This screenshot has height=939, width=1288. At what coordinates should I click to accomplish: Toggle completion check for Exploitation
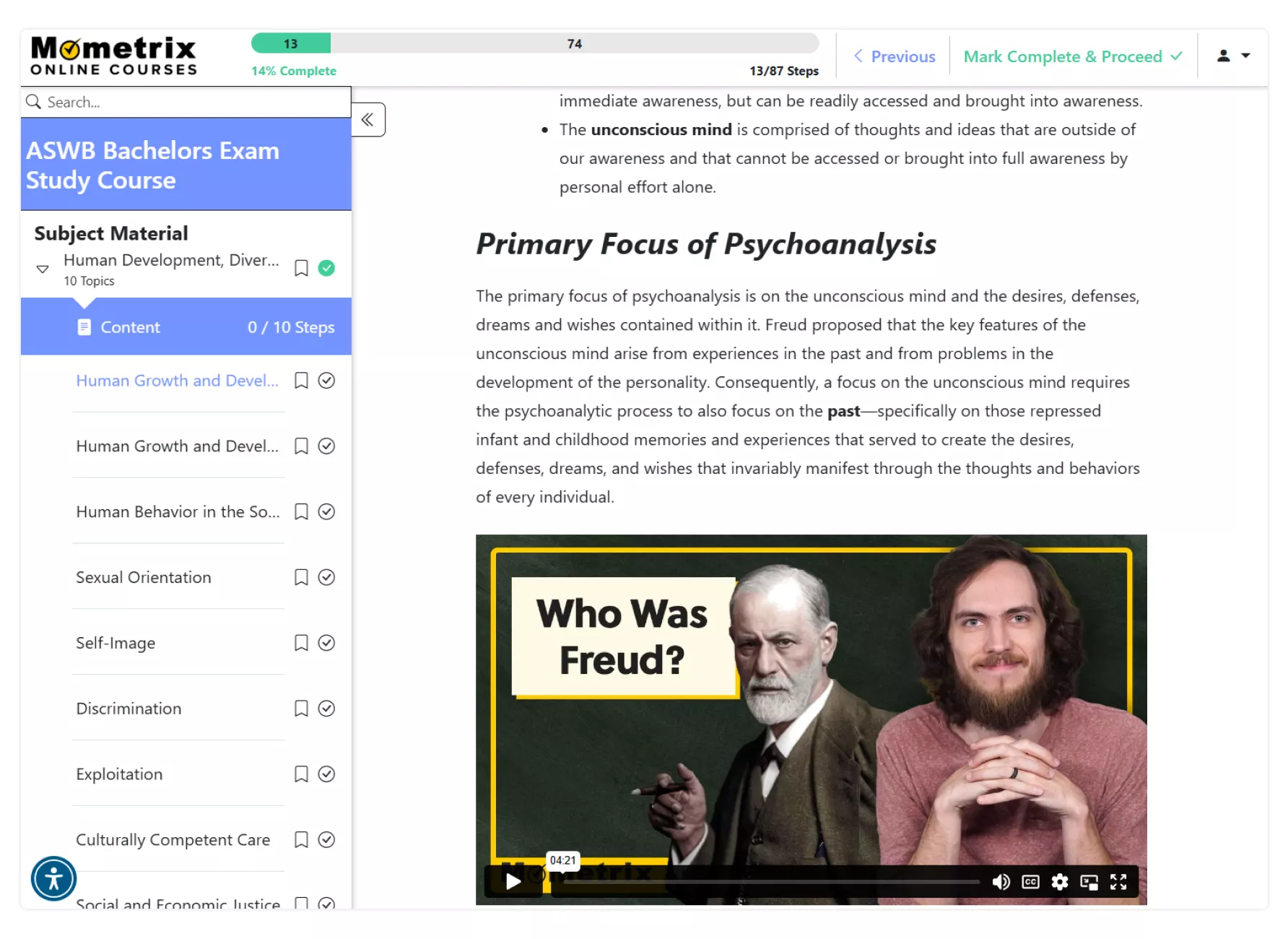click(326, 774)
